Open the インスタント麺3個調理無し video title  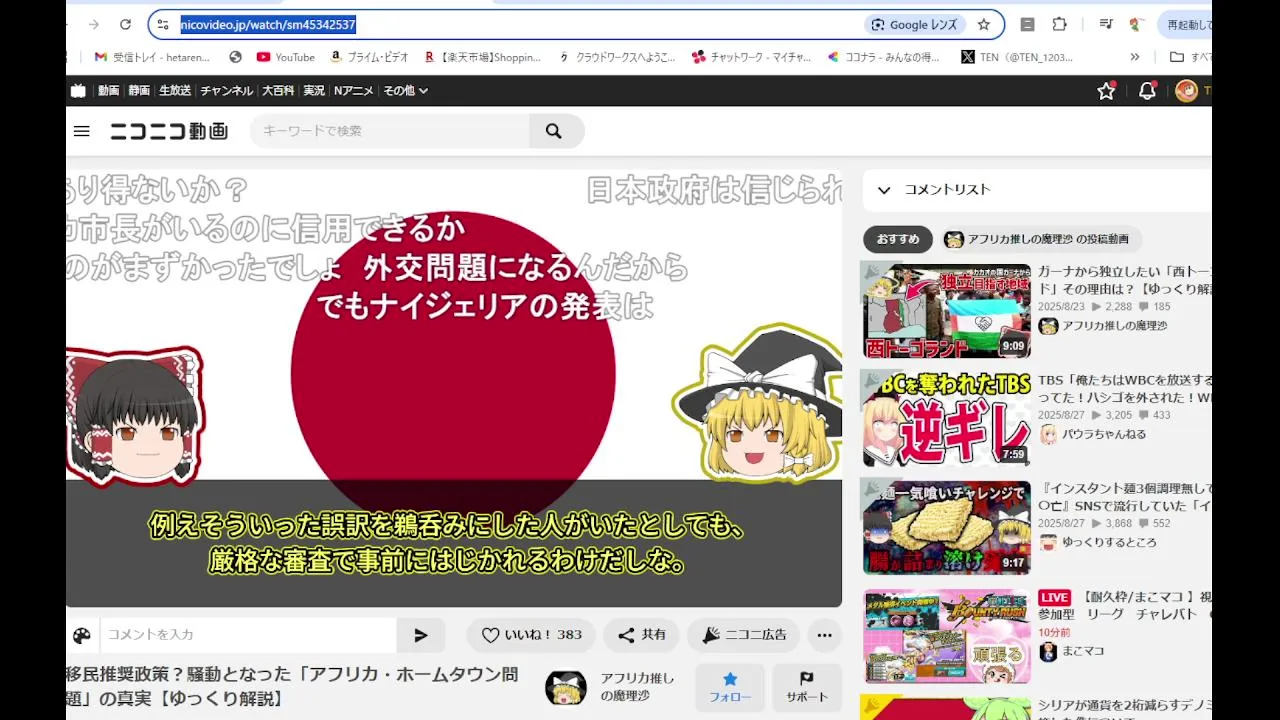click(1124, 497)
